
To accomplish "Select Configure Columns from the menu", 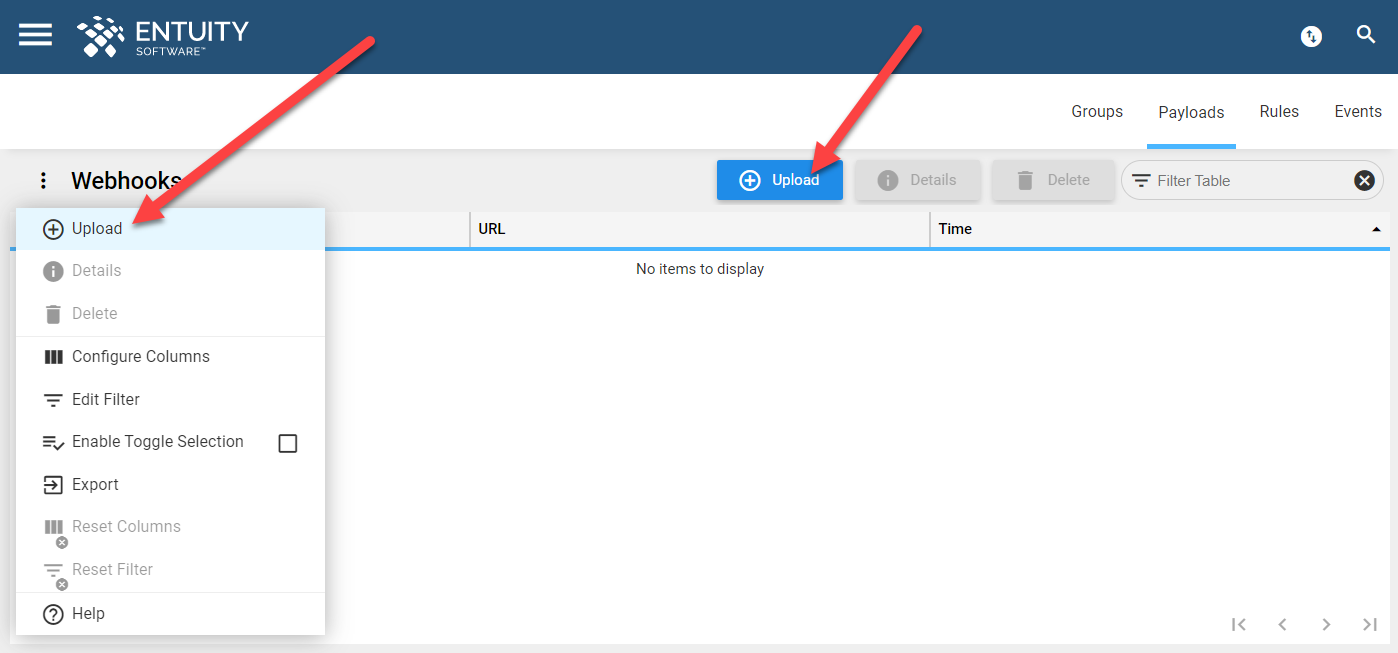I will click(x=140, y=356).
